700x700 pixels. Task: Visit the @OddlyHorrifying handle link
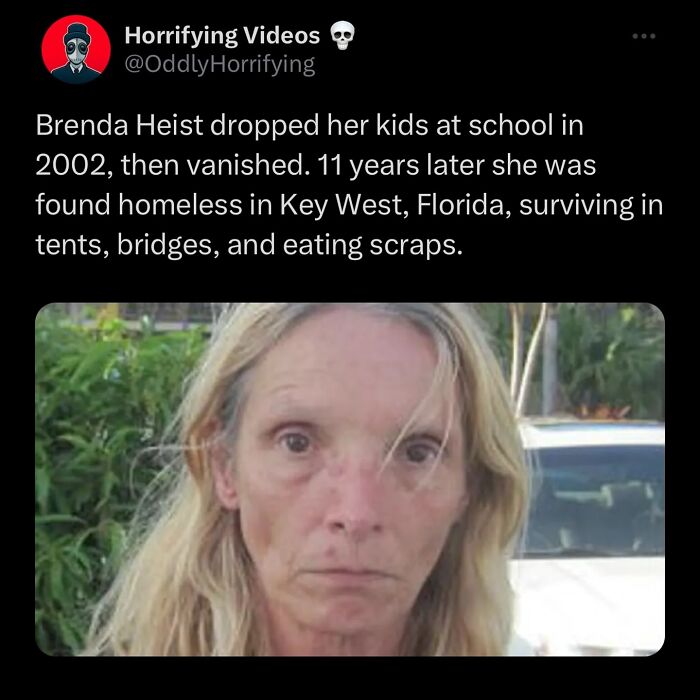[x=220, y=65]
